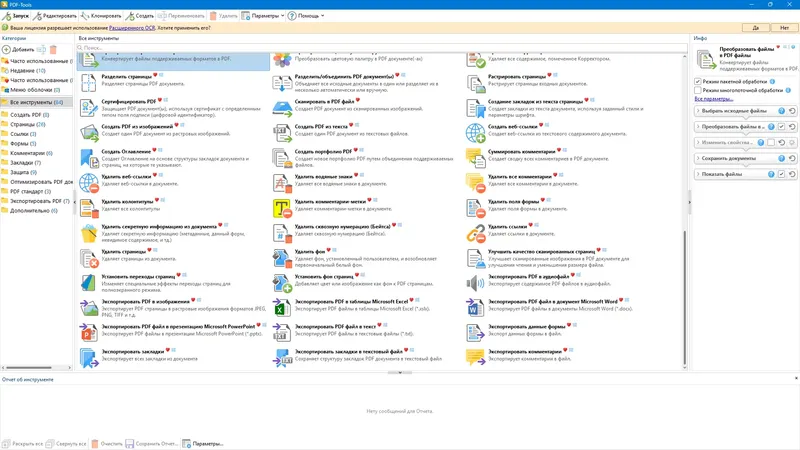
Task: Expand the Изменить свойства step
Action: coord(698,142)
